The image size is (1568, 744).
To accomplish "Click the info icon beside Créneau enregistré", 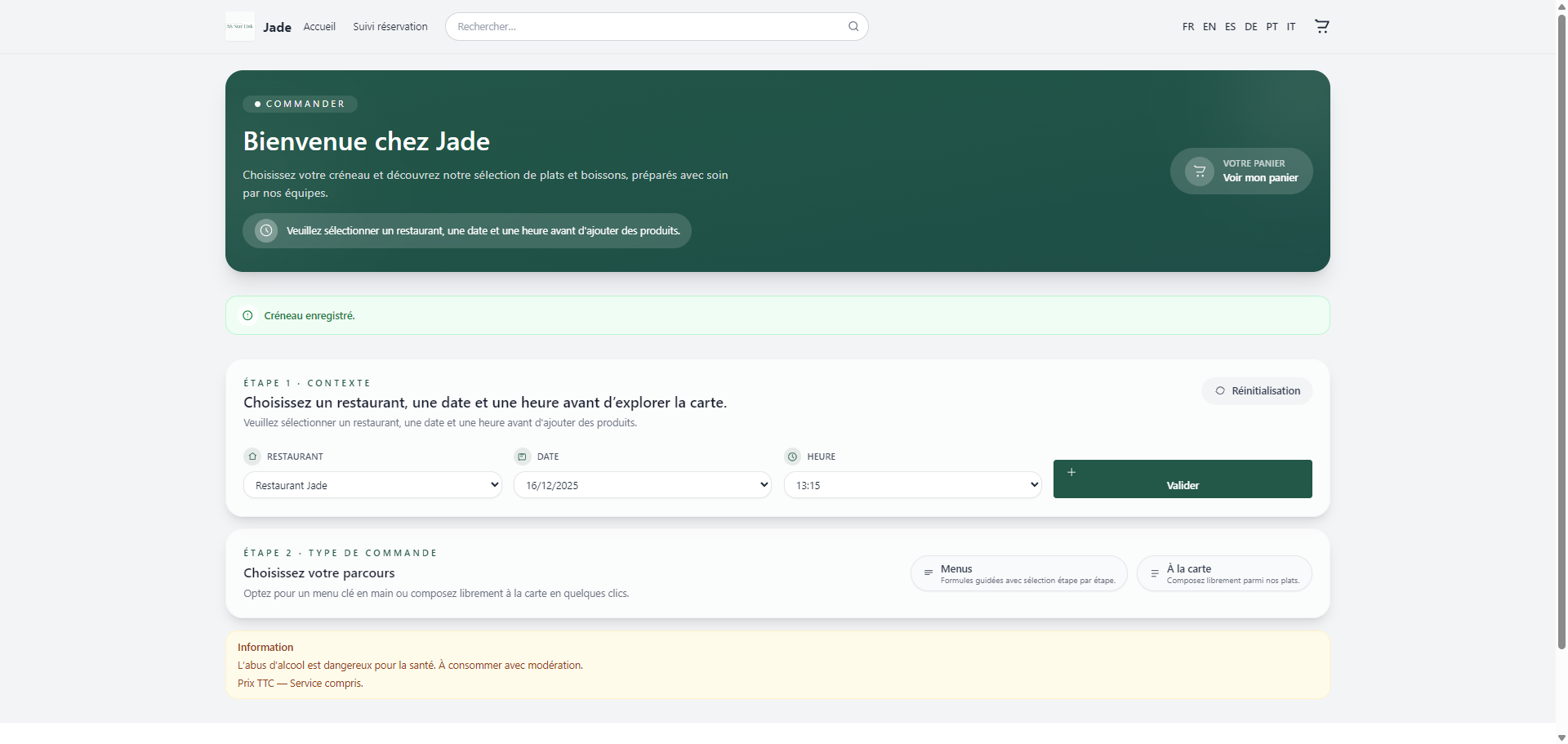I will [x=247, y=315].
